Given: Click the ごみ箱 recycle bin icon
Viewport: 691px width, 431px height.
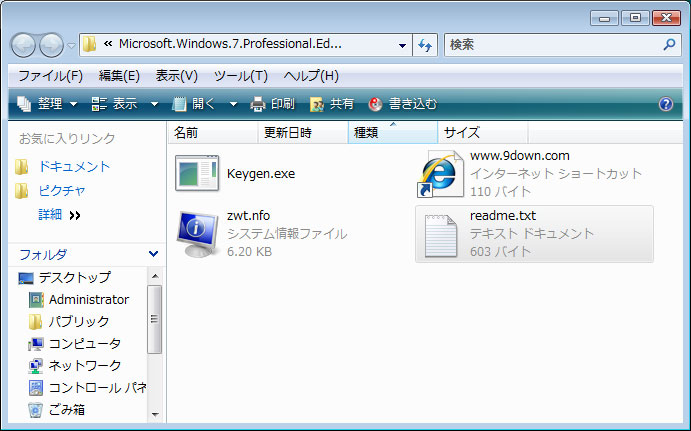Looking at the screenshot, I should 36,410.
